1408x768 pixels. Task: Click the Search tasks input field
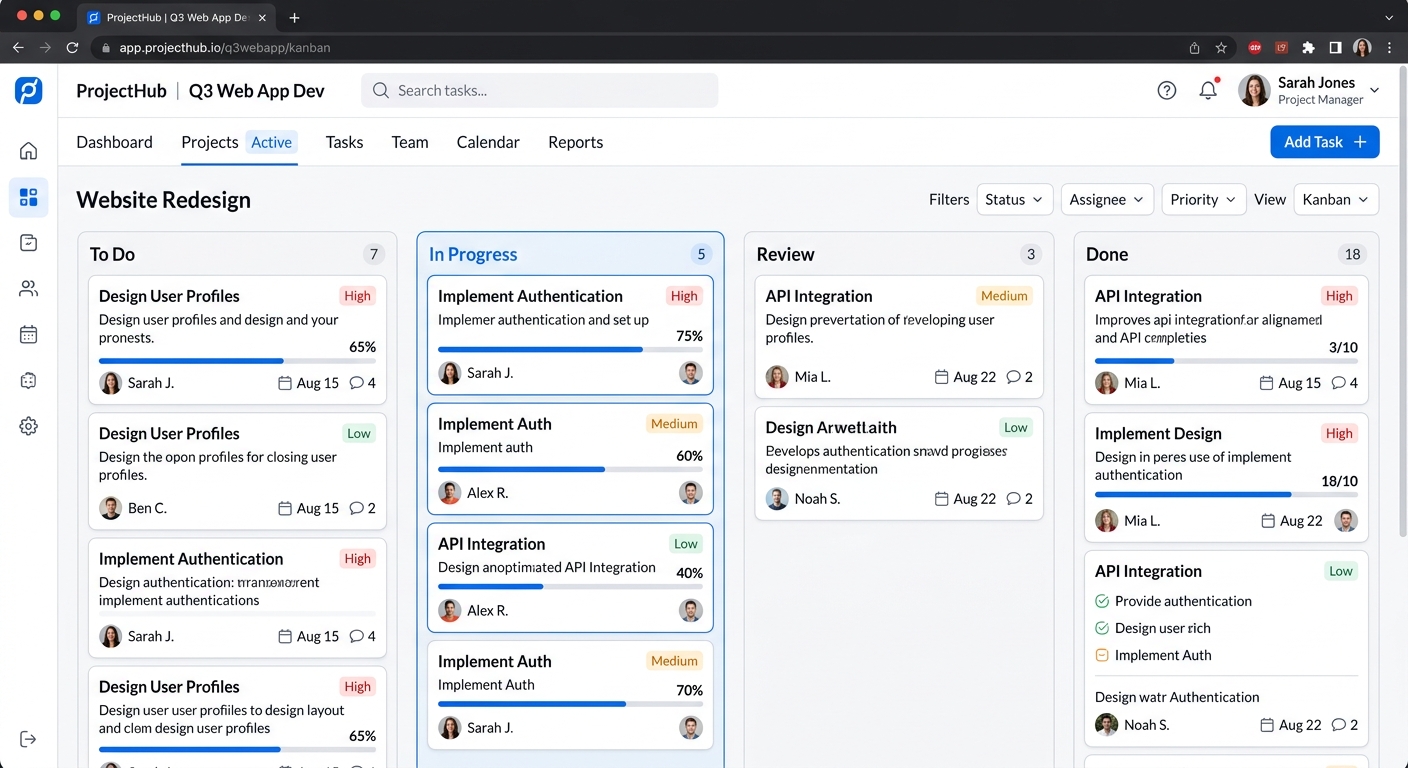coord(539,90)
